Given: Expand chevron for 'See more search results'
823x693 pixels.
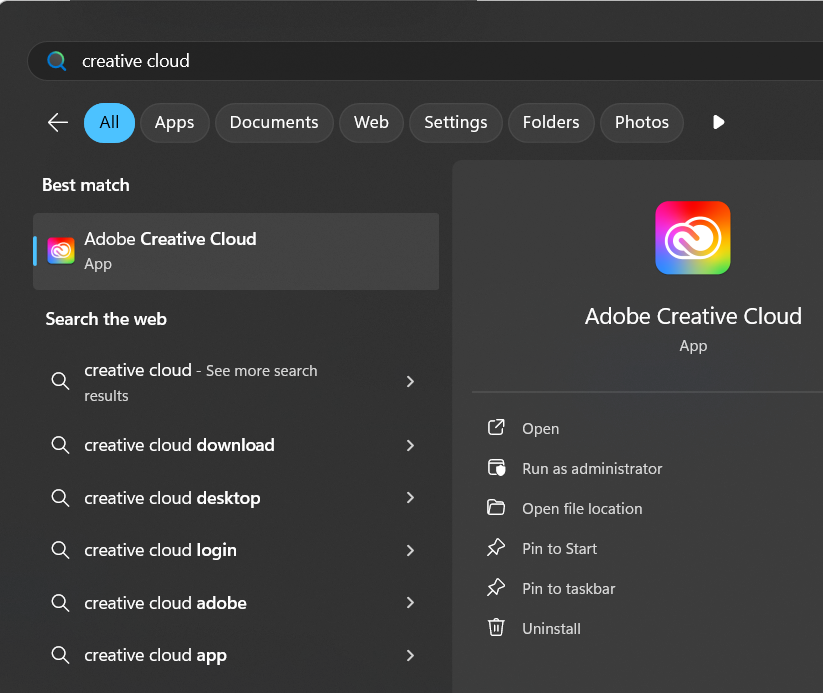Looking at the screenshot, I should pos(410,382).
